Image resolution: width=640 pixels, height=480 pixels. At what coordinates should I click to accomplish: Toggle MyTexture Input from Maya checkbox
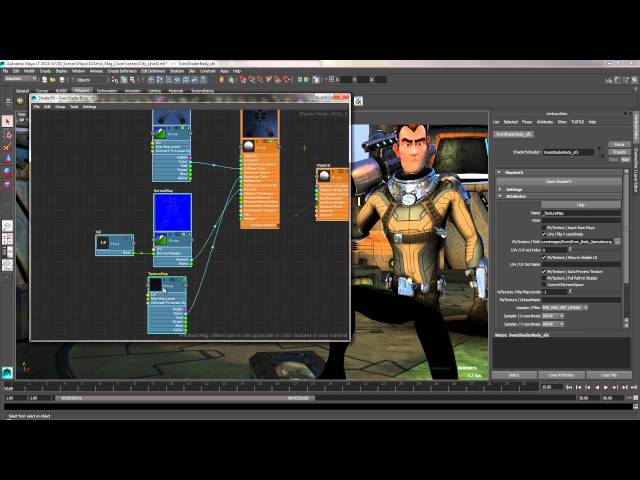544,227
